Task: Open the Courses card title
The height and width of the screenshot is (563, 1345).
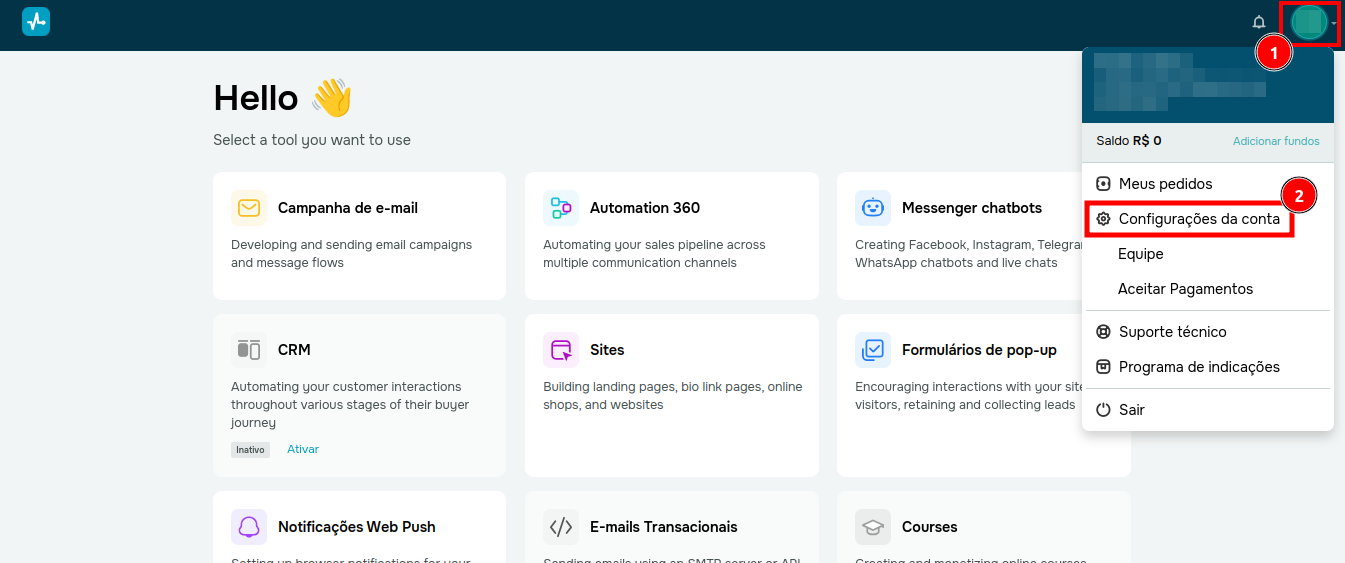Action: click(930, 527)
